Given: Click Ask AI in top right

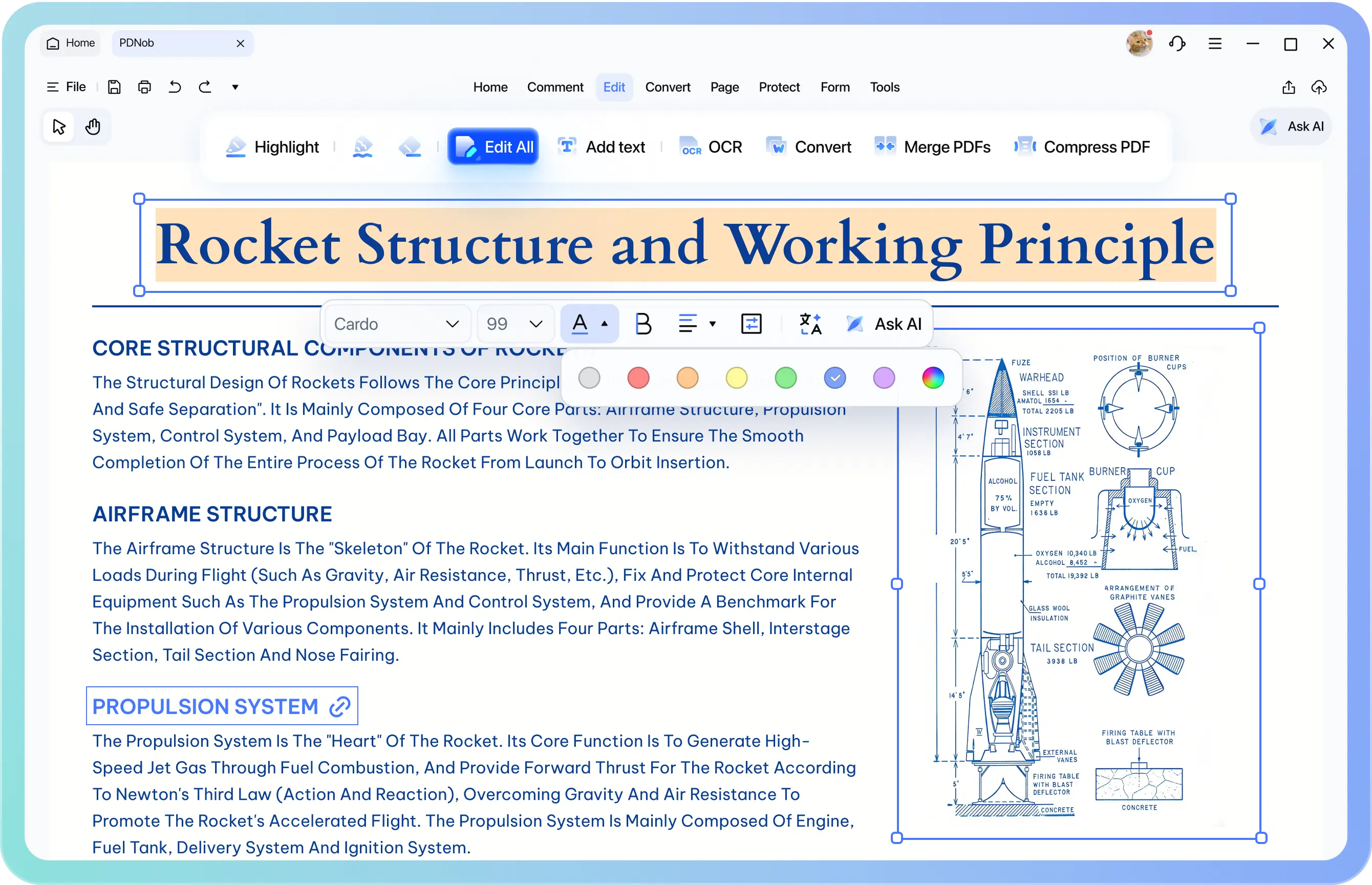Looking at the screenshot, I should click(x=1291, y=127).
